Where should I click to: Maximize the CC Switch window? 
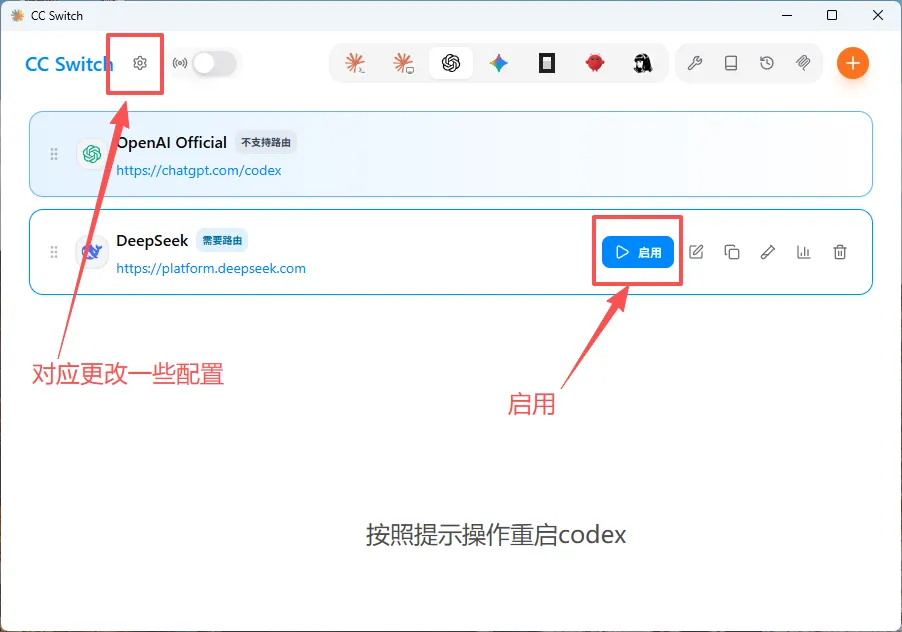[832, 15]
